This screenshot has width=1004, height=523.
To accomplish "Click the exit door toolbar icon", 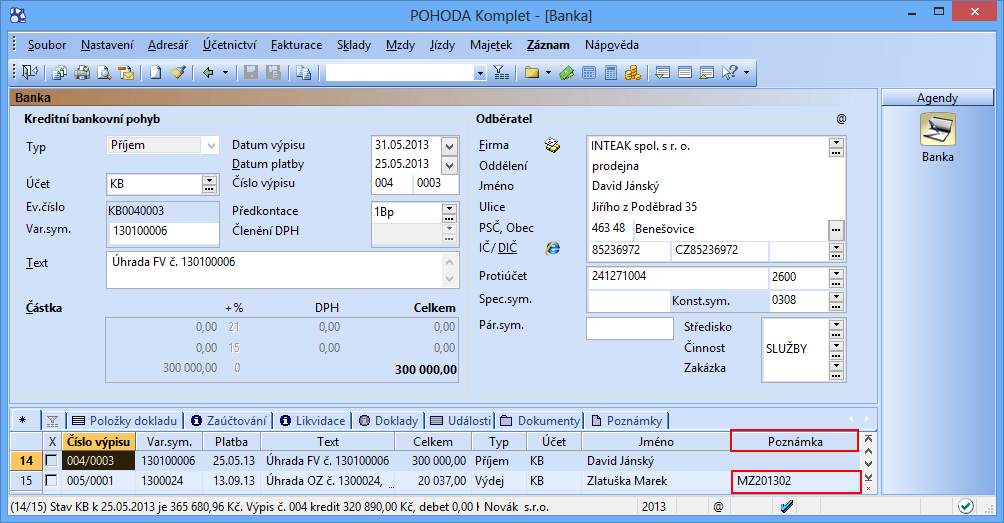I will pos(29,73).
